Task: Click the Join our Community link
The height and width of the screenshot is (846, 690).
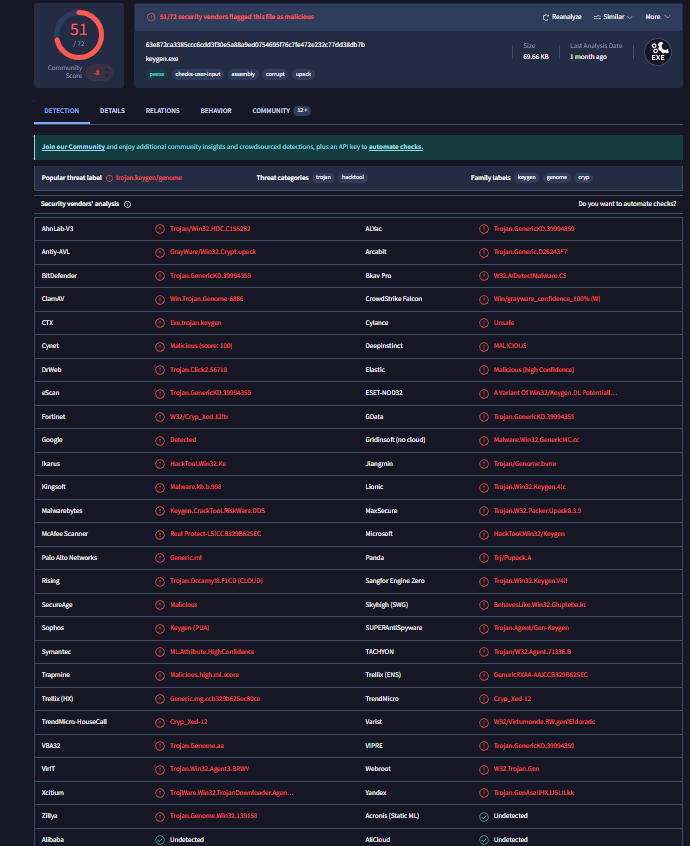Action: (x=73, y=147)
